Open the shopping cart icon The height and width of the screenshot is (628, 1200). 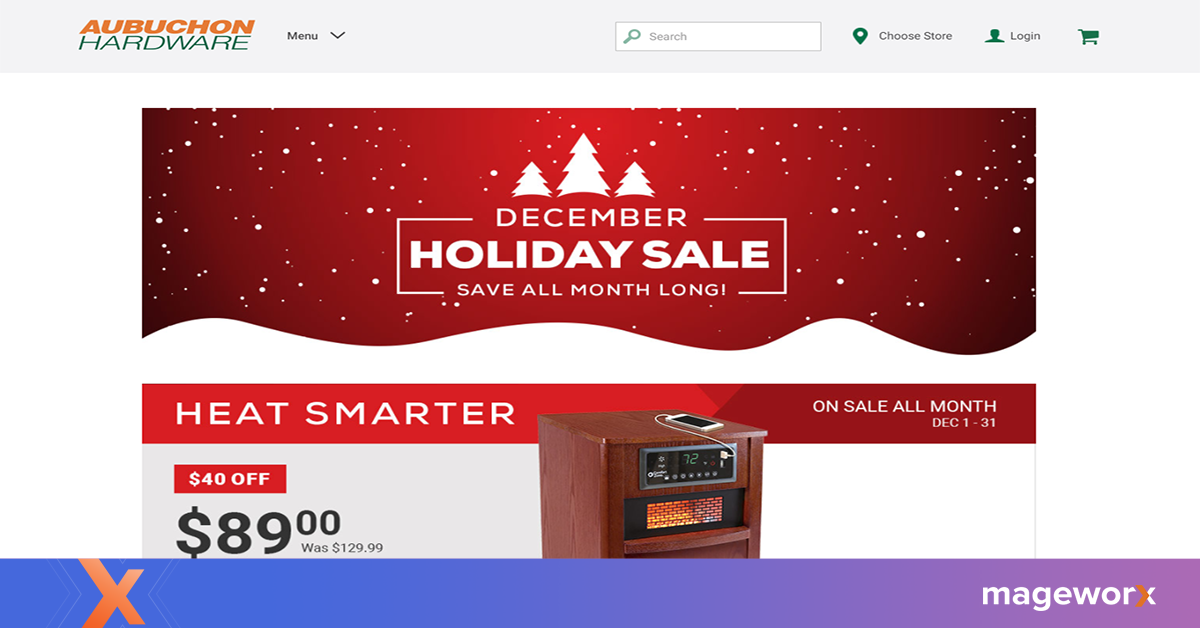1088,37
